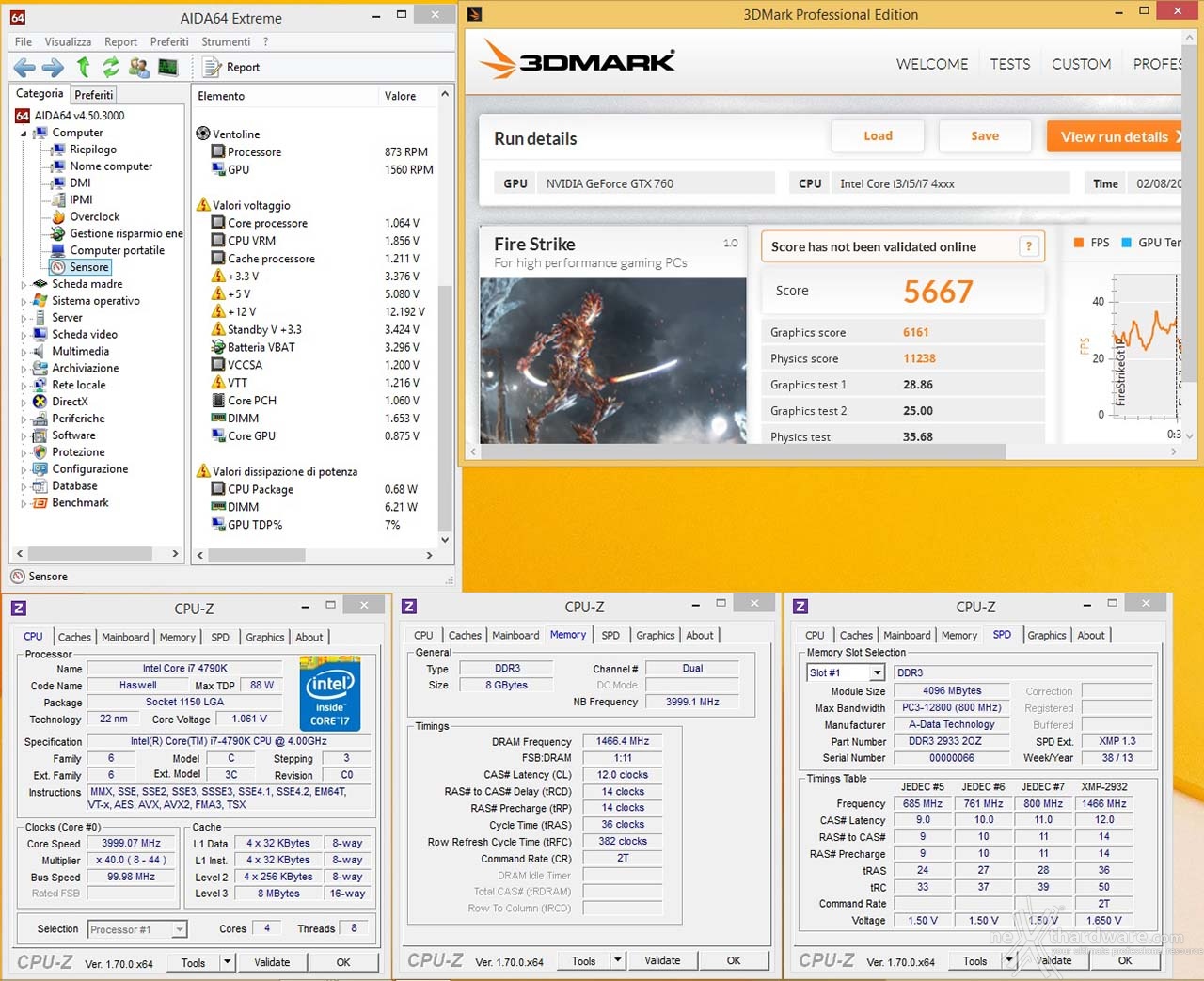Open Tools dropdown arrow in Memory CPU-Z
The image size is (1204, 981).
click(x=617, y=960)
